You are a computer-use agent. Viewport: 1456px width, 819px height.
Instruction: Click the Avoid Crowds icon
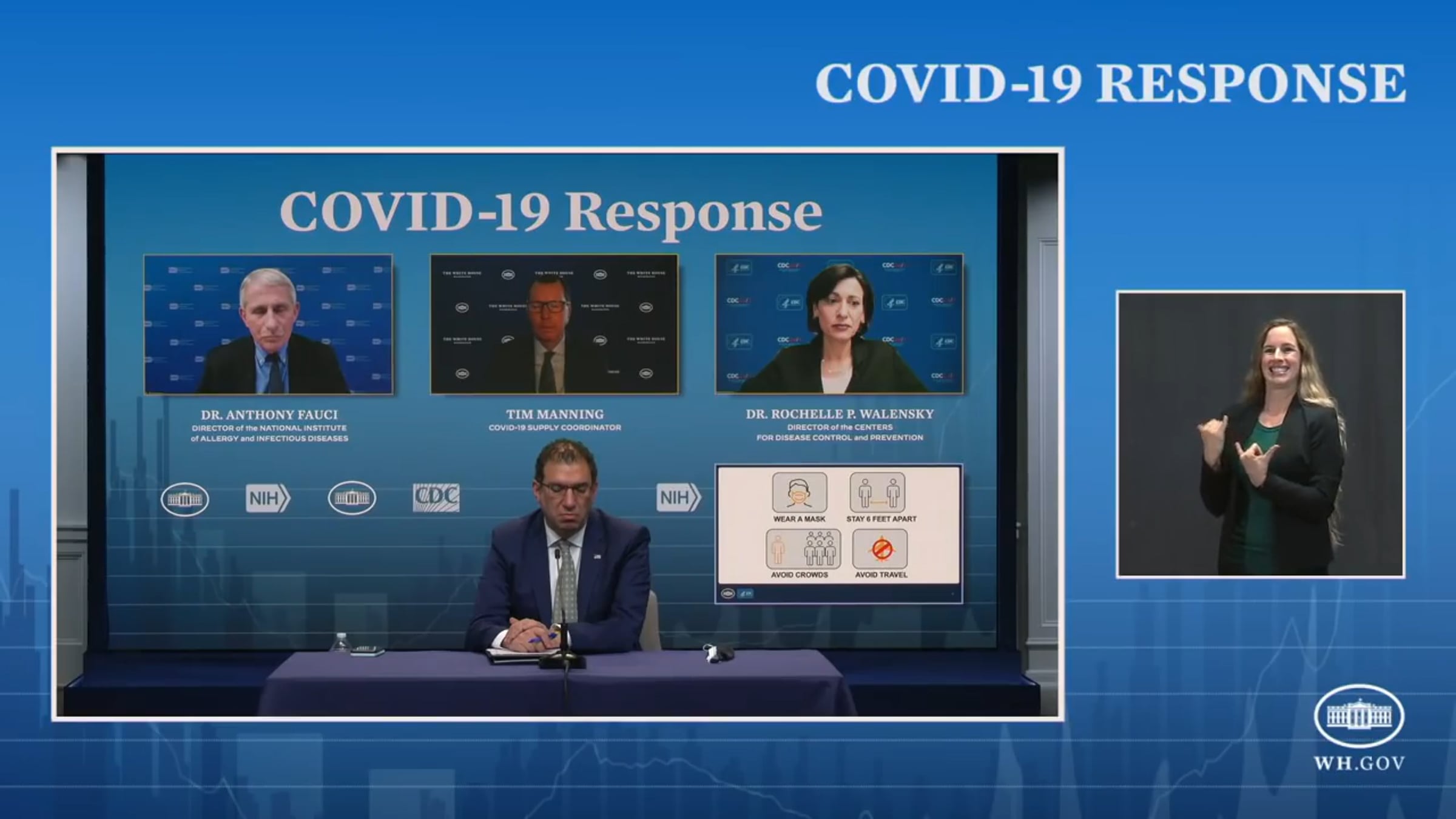point(803,549)
